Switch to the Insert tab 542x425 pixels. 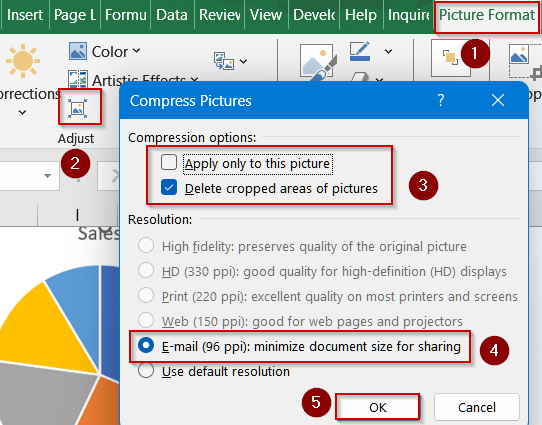click(x=25, y=15)
